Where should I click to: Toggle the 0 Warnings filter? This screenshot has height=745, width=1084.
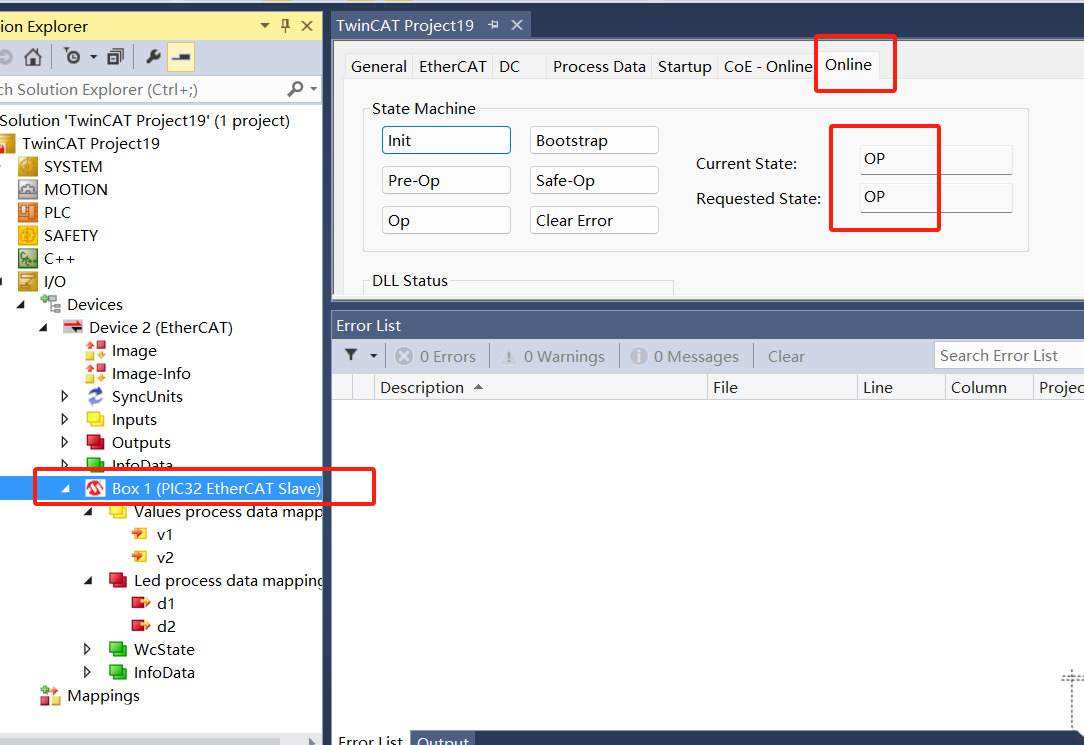pyautogui.click(x=552, y=357)
